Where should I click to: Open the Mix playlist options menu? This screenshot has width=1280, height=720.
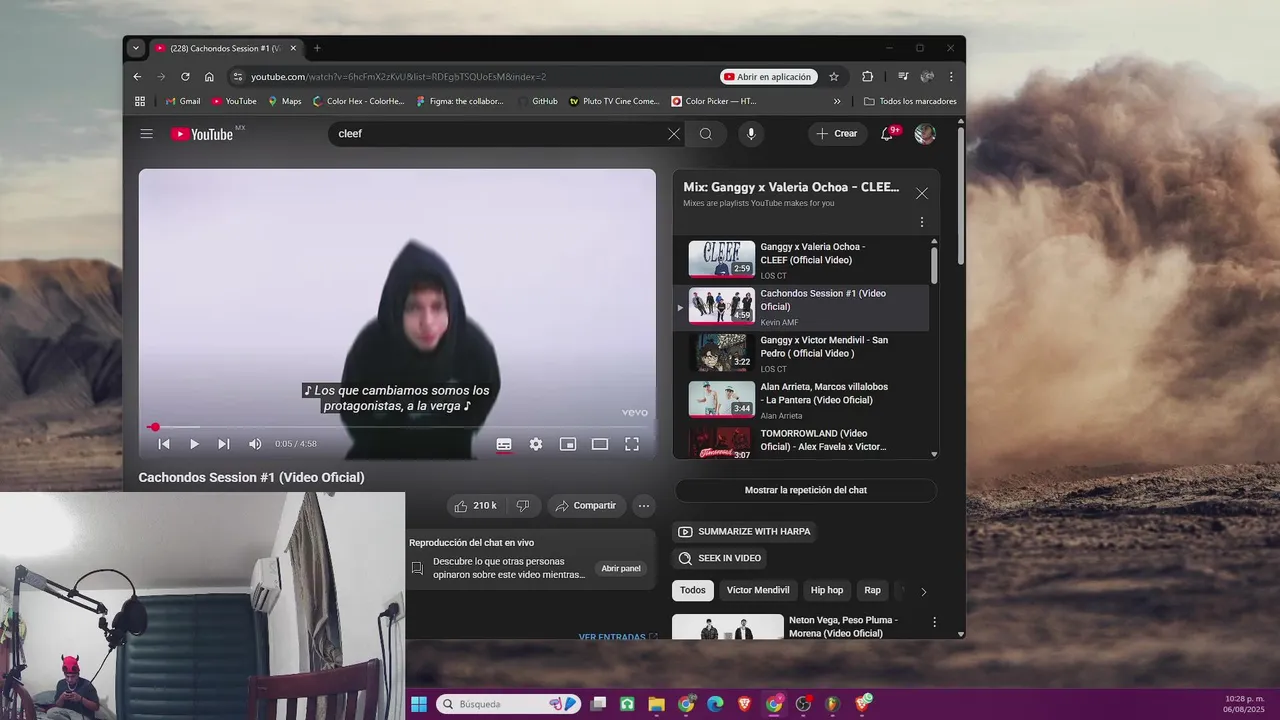tap(922, 222)
